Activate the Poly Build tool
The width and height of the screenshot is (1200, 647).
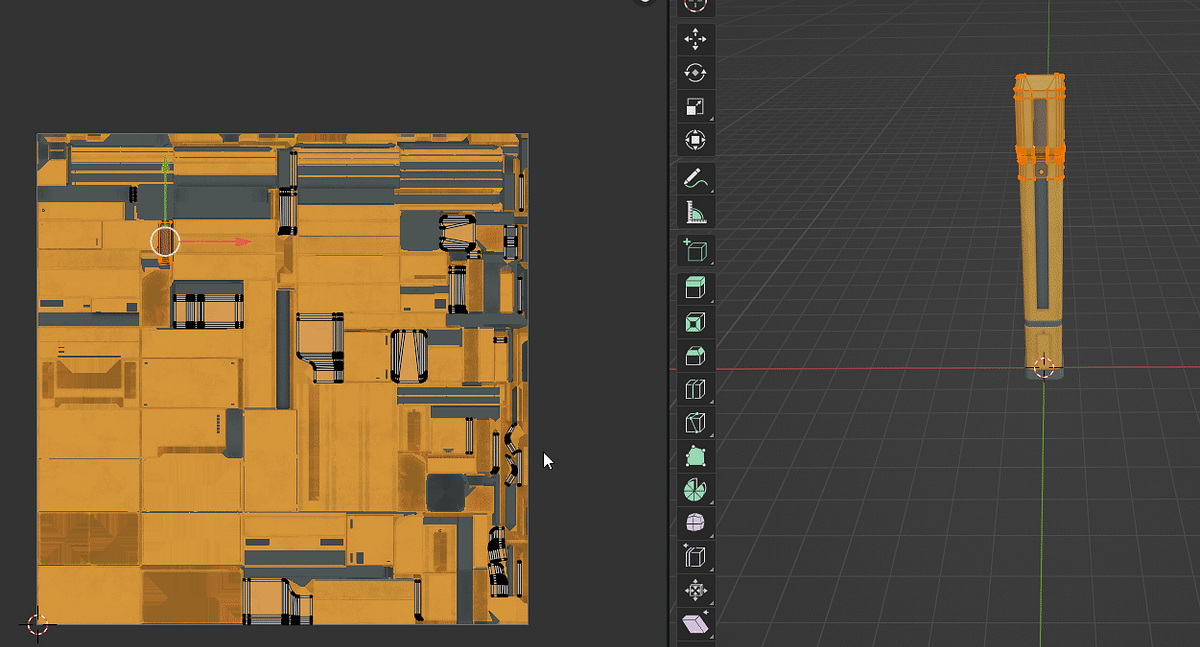[693, 456]
